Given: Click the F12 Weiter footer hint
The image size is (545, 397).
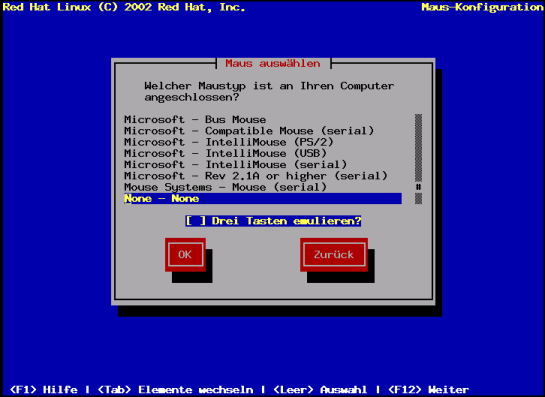Looking at the screenshot, I should (429, 390).
